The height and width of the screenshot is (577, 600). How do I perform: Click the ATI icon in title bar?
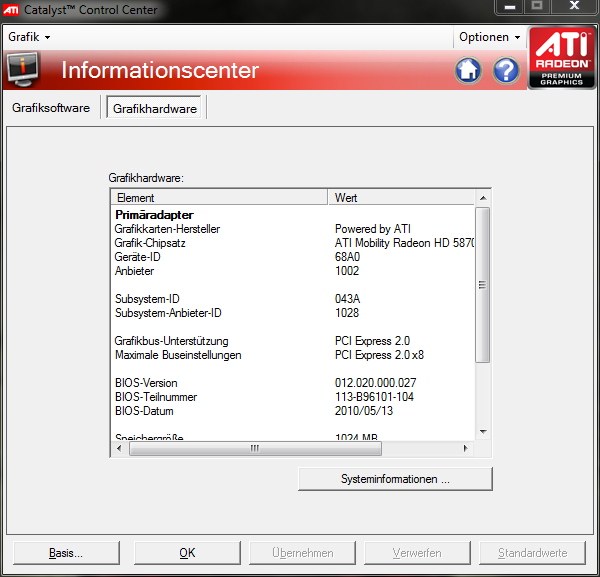(x=10, y=10)
